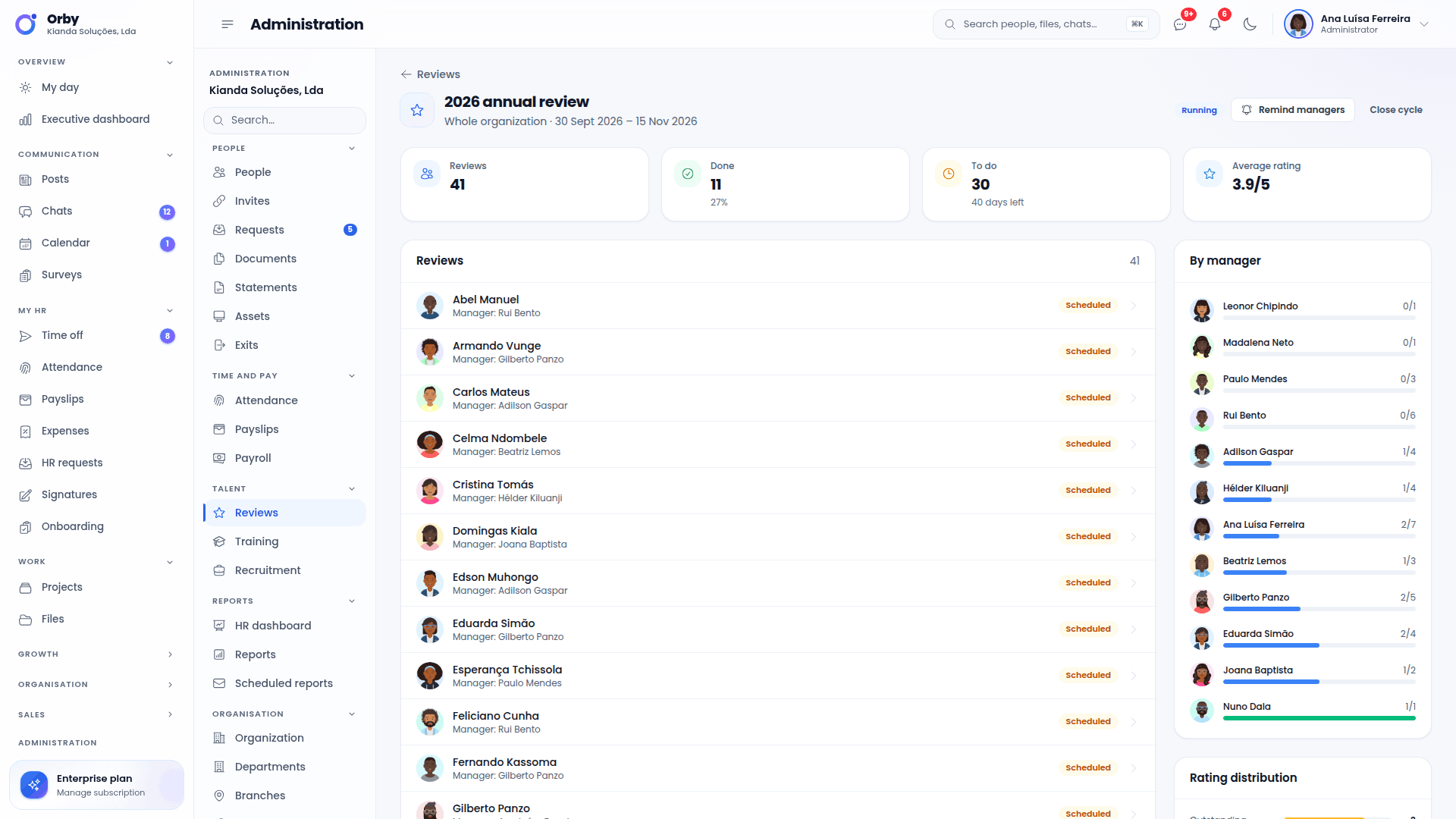Go back using Reviews arrow link
Screen dimensions: 1456x819
pyautogui.click(x=430, y=74)
